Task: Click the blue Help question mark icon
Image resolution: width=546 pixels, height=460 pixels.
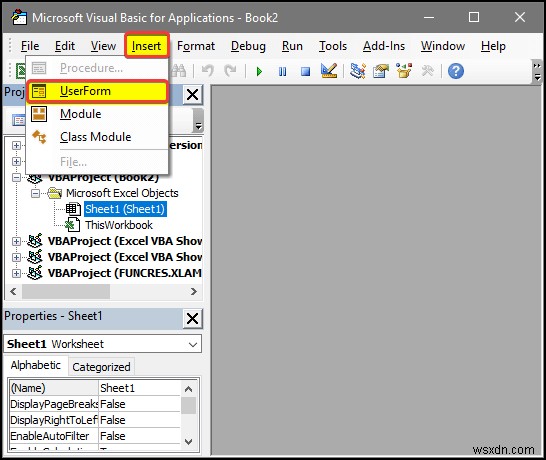Action: click(x=456, y=71)
